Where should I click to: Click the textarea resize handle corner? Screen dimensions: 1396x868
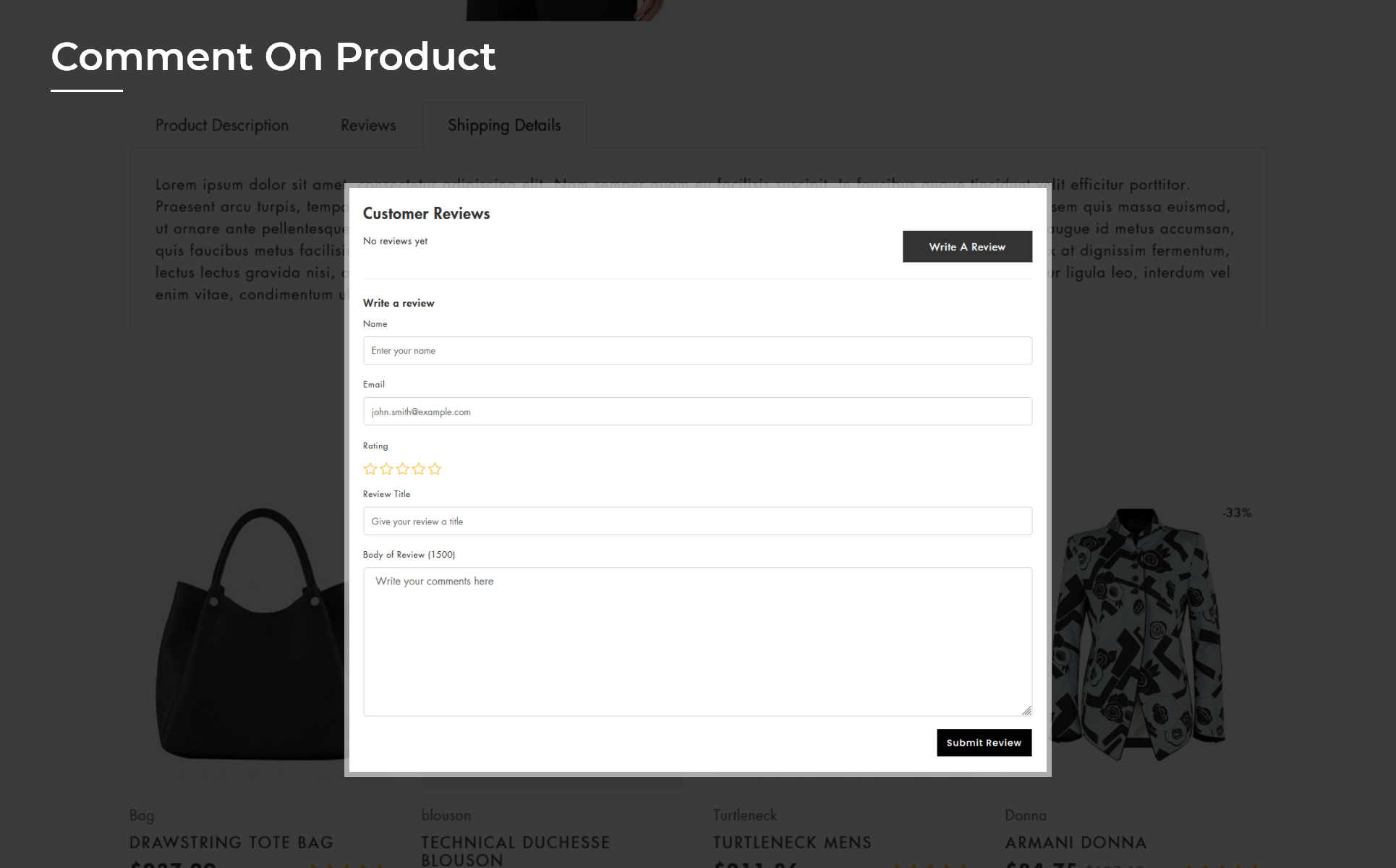coord(1026,710)
